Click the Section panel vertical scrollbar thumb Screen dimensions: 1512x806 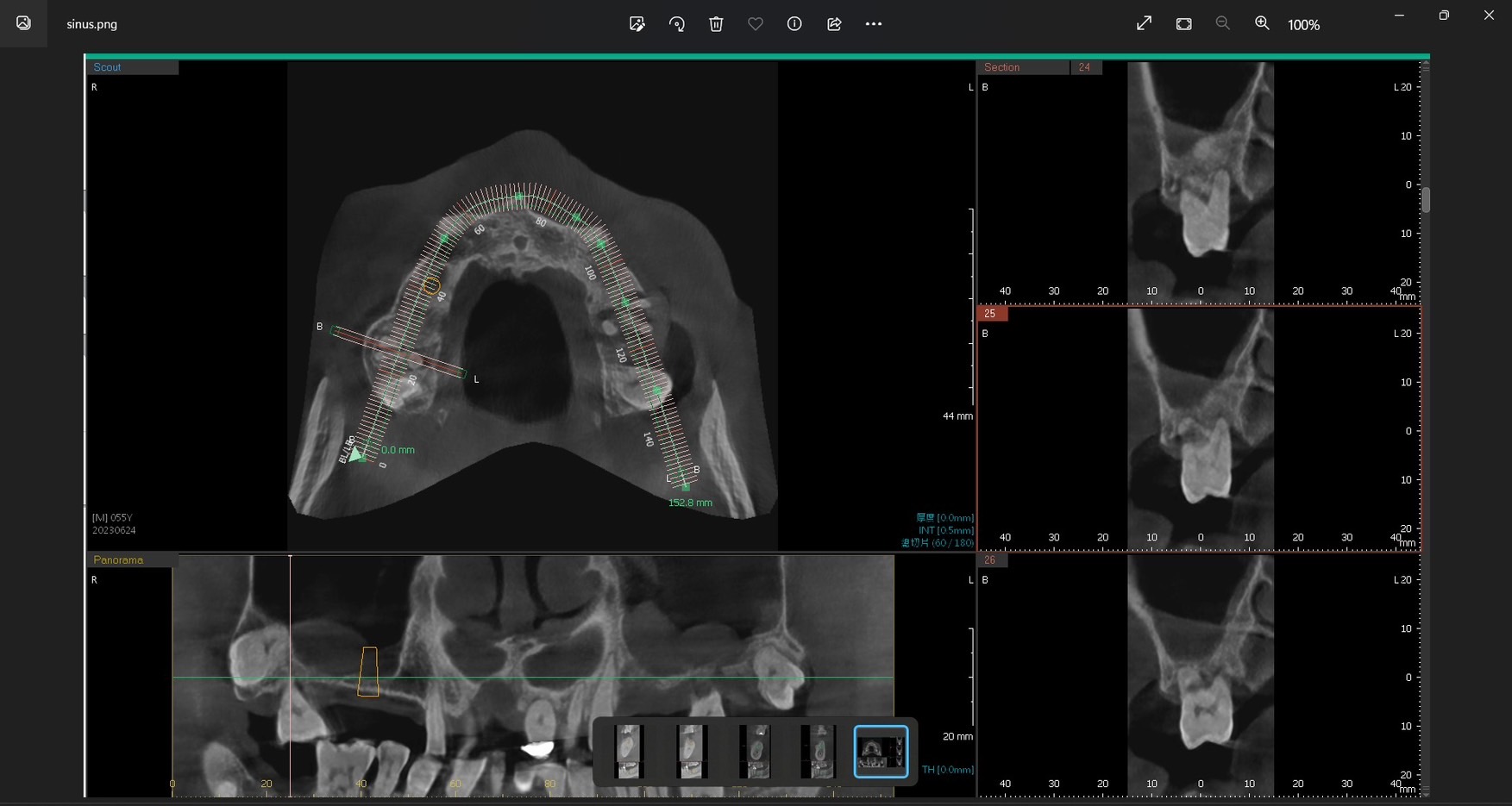pyautogui.click(x=1426, y=200)
